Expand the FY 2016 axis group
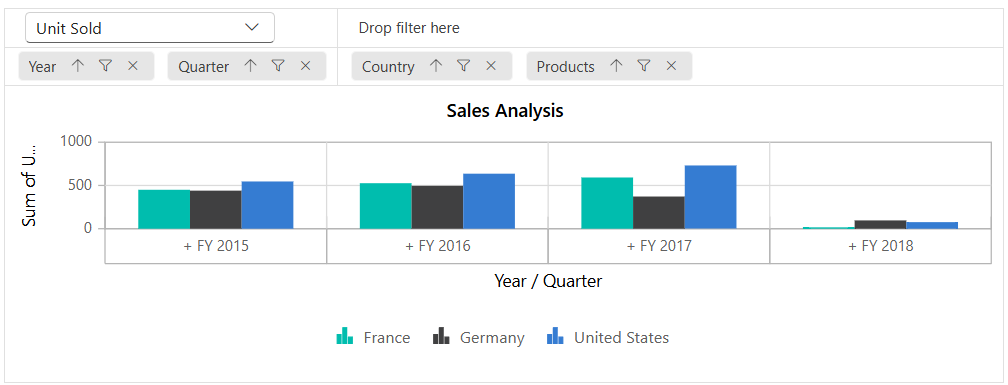1008x385 pixels. [438, 246]
